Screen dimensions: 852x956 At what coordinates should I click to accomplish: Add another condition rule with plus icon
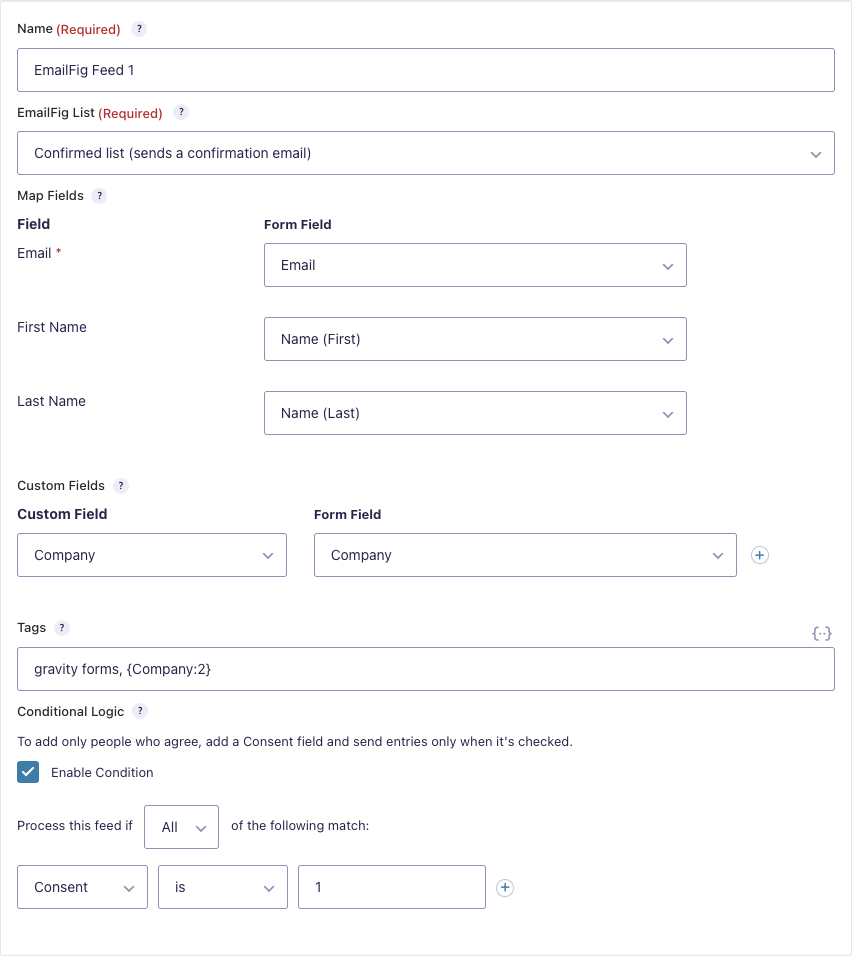505,888
